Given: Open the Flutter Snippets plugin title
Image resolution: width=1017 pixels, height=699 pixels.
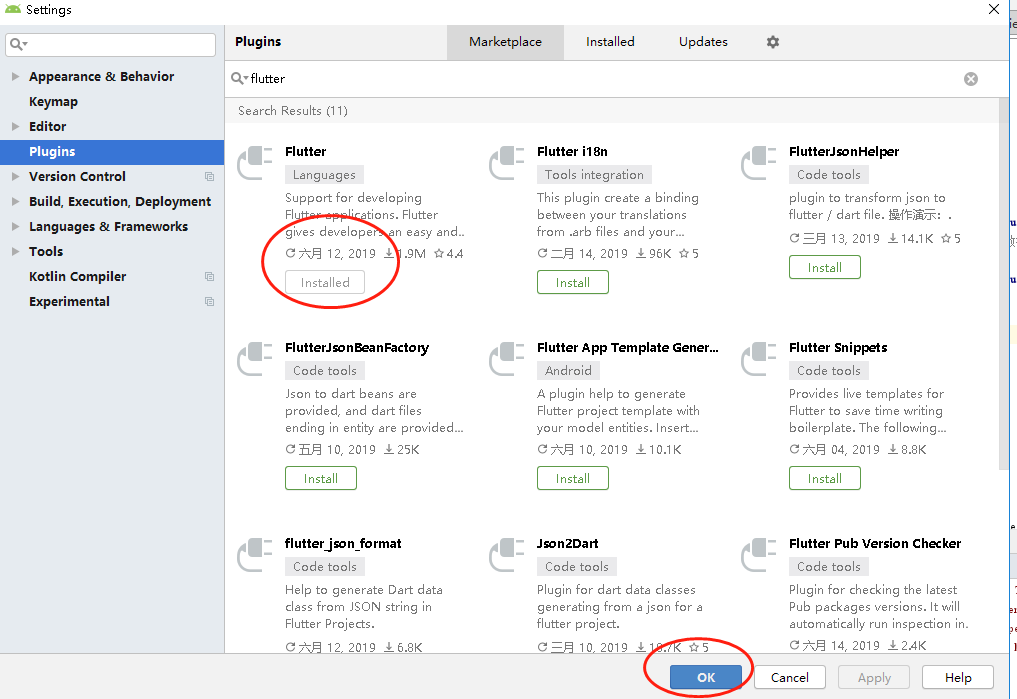Looking at the screenshot, I should [x=838, y=348].
